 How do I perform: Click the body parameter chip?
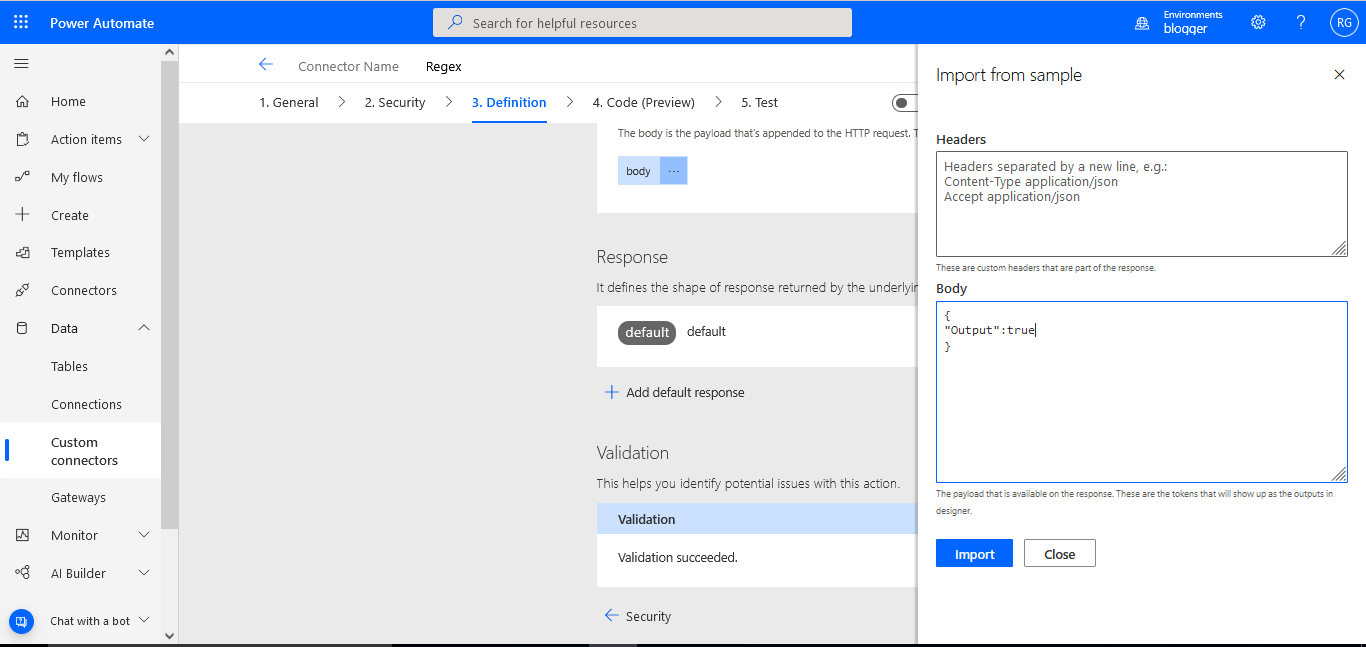click(x=638, y=171)
